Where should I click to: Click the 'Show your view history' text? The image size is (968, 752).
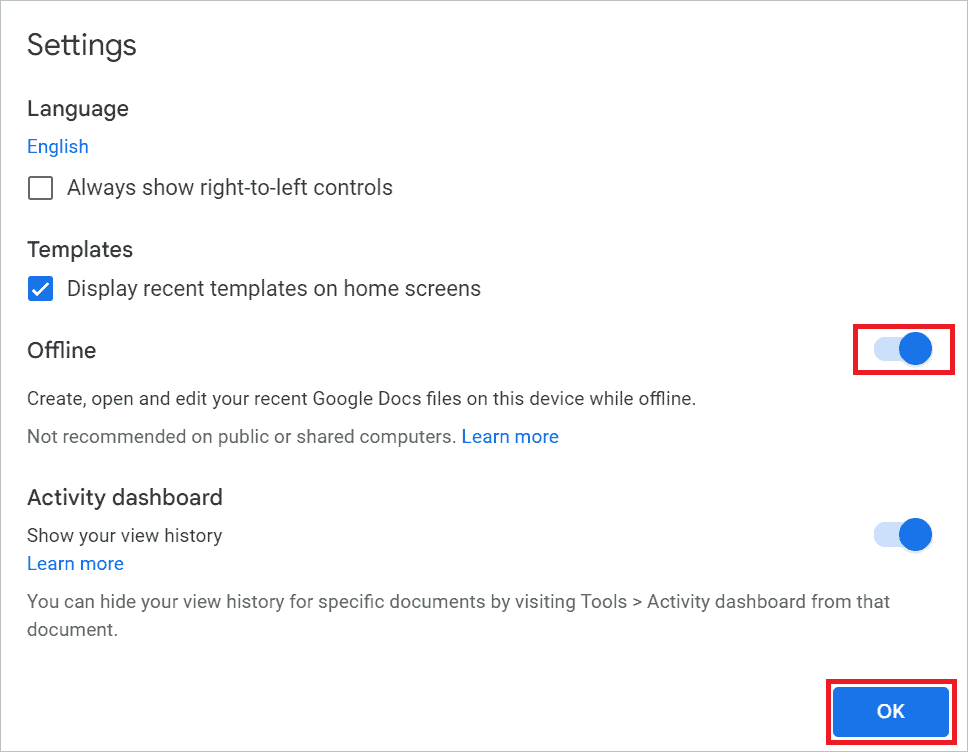coord(125,536)
